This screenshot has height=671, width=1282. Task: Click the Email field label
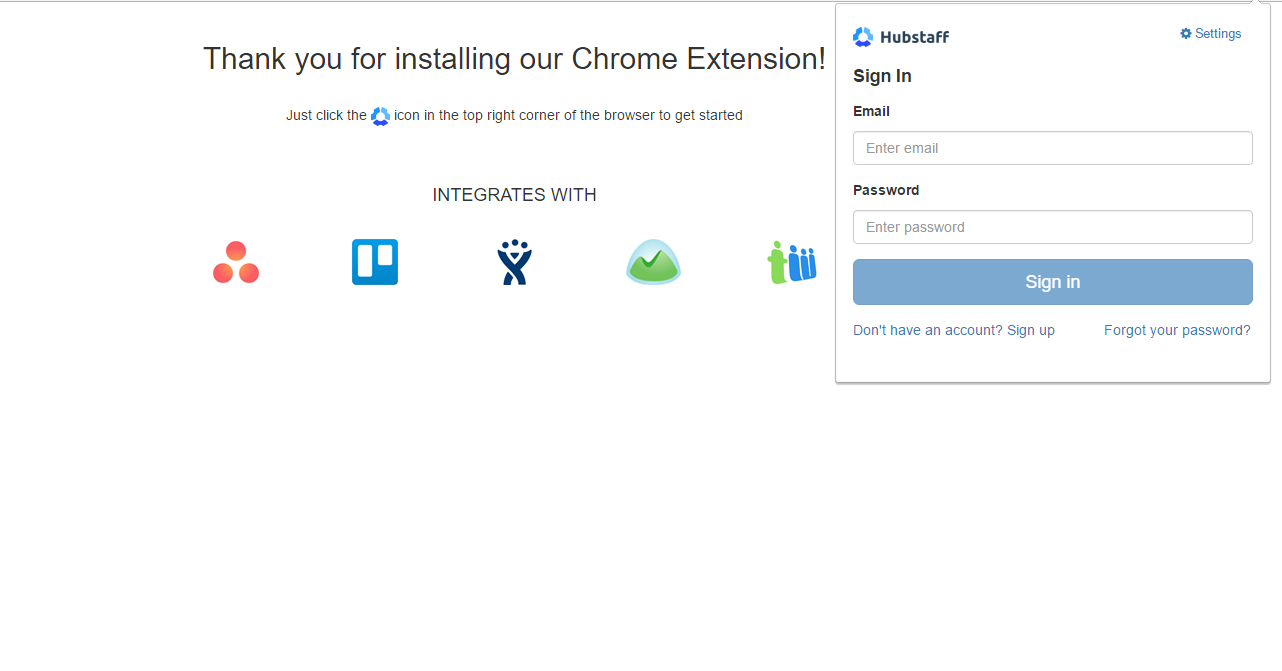(871, 111)
